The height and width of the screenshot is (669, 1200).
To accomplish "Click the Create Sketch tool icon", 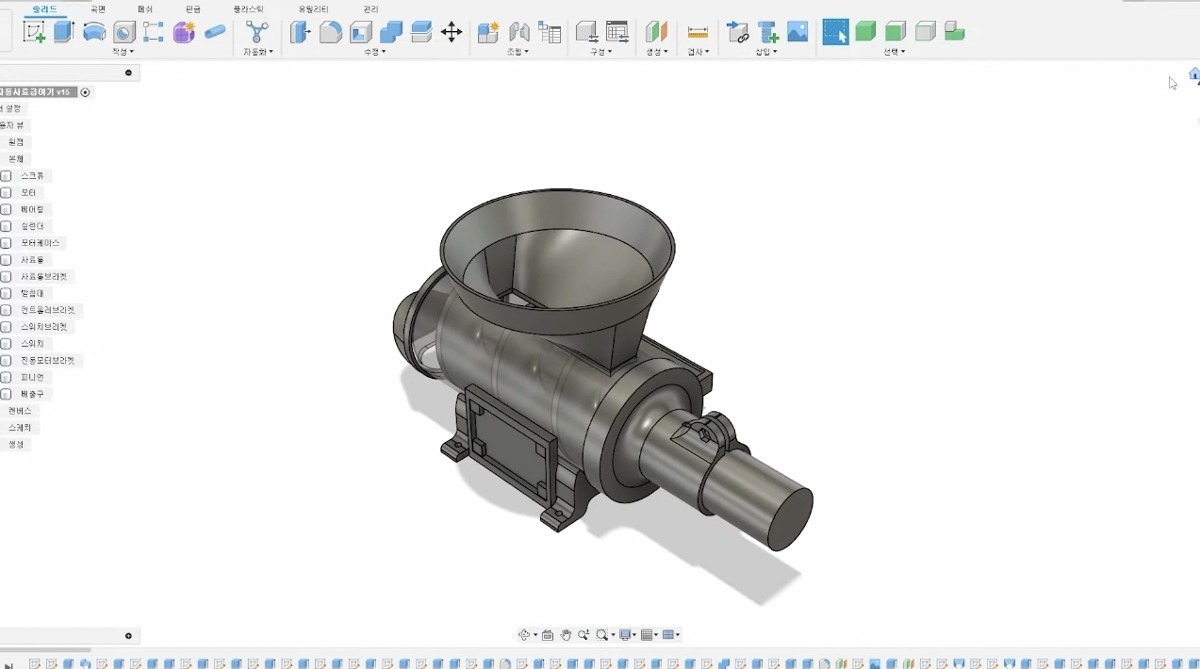I will (34, 32).
